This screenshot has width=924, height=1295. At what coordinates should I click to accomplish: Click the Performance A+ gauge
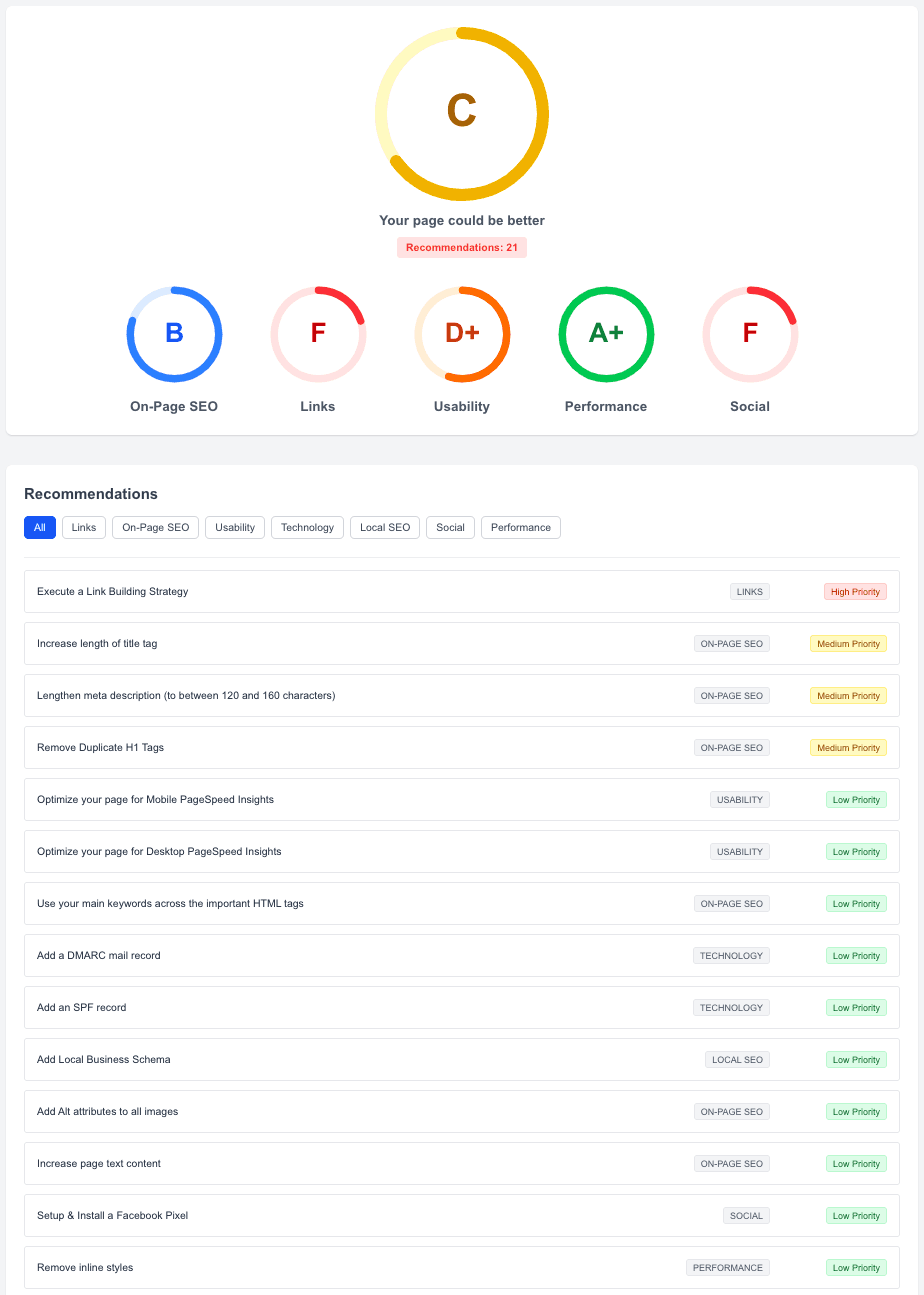[606, 335]
